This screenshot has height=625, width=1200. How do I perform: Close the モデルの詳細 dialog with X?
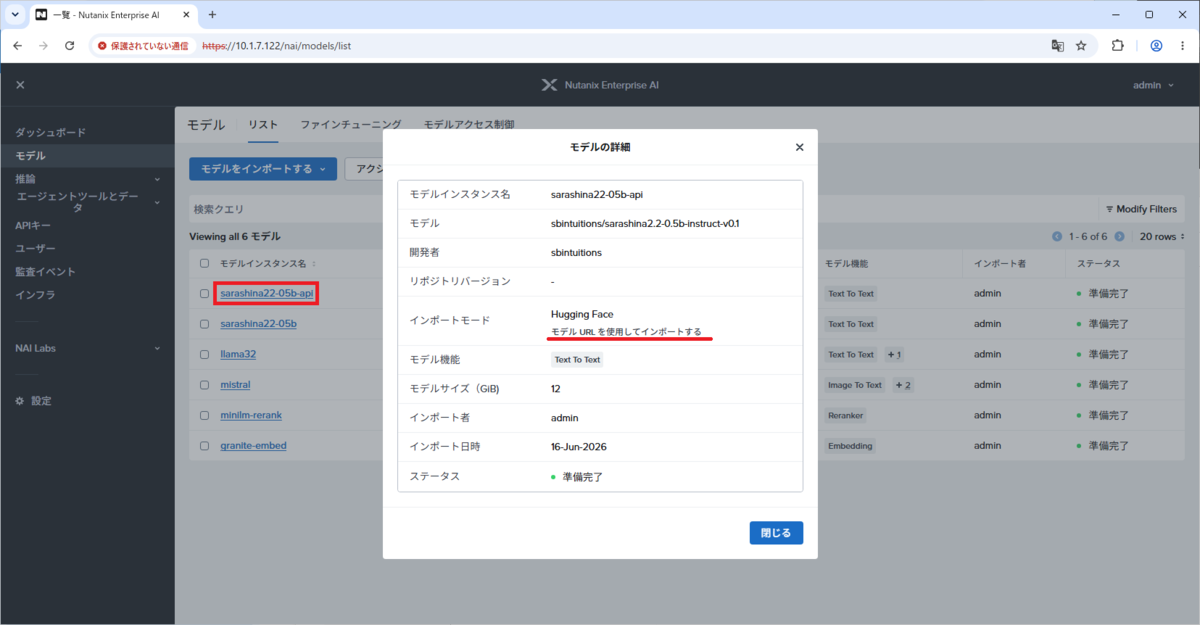pos(799,147)
